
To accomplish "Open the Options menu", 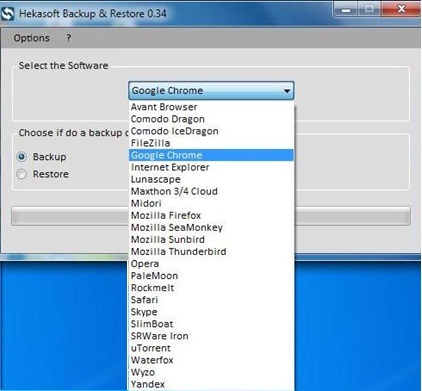I will click(x=31, y=38).
